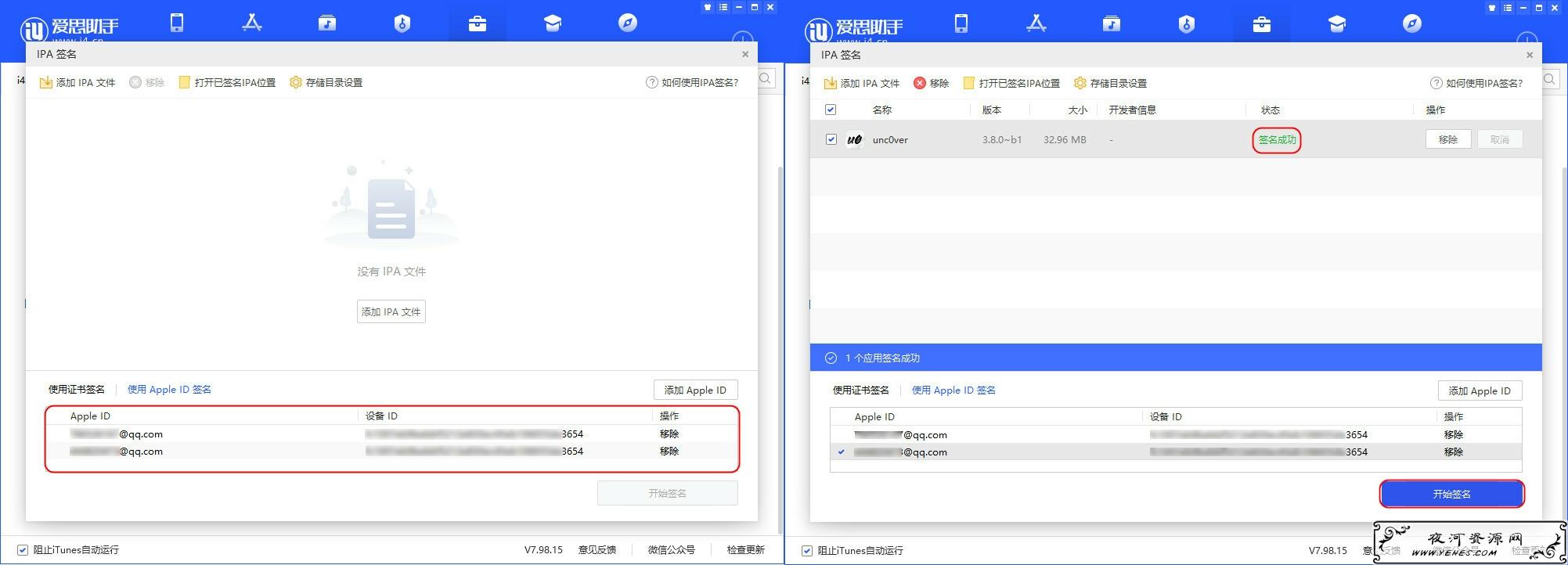Open the toolbox briefcase icon in right window

(x=1262, y=24)
